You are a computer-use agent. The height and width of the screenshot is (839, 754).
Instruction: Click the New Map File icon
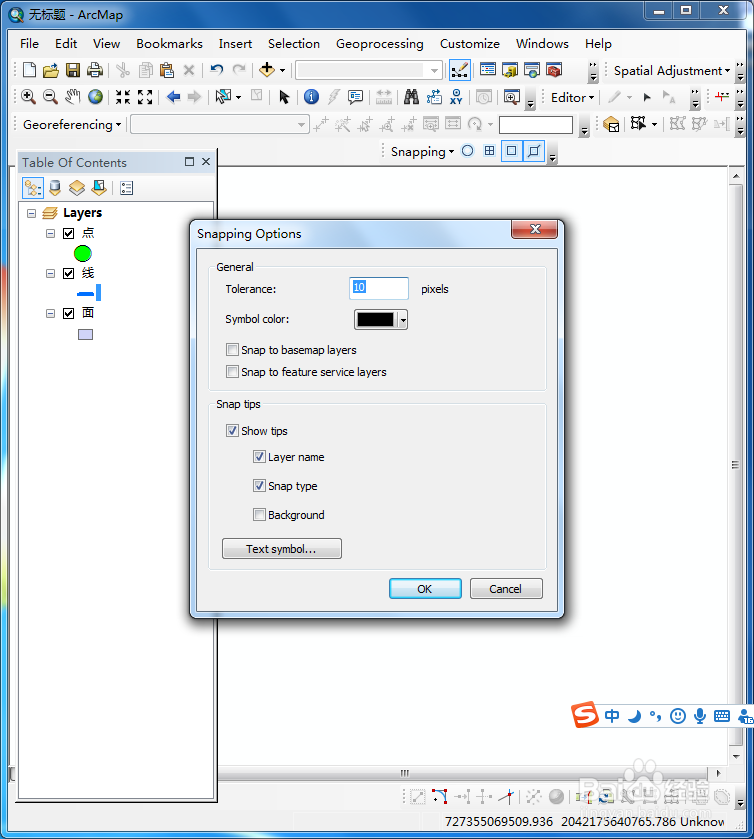click(x=29, y=70)
